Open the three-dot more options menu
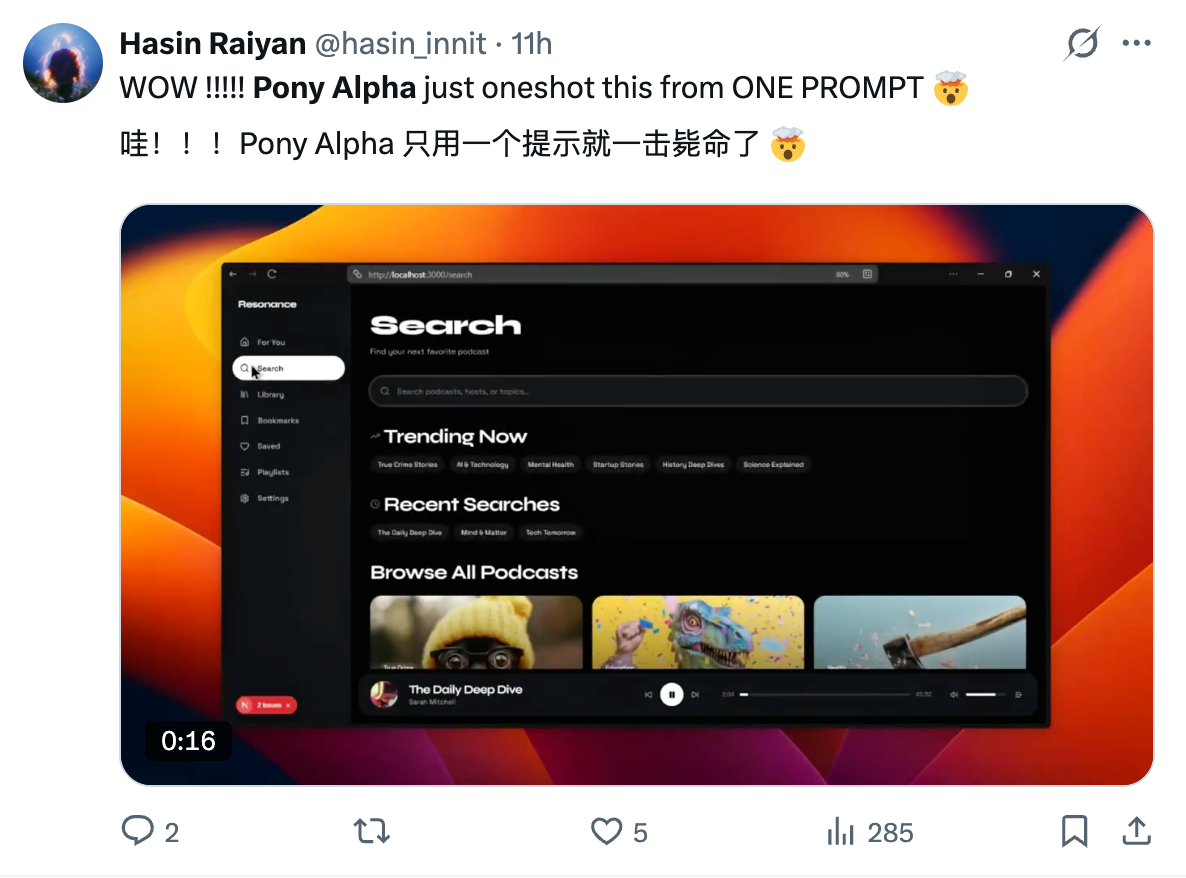The width and height of the screenshot is (1186, 878). (x=1136, y=43)
